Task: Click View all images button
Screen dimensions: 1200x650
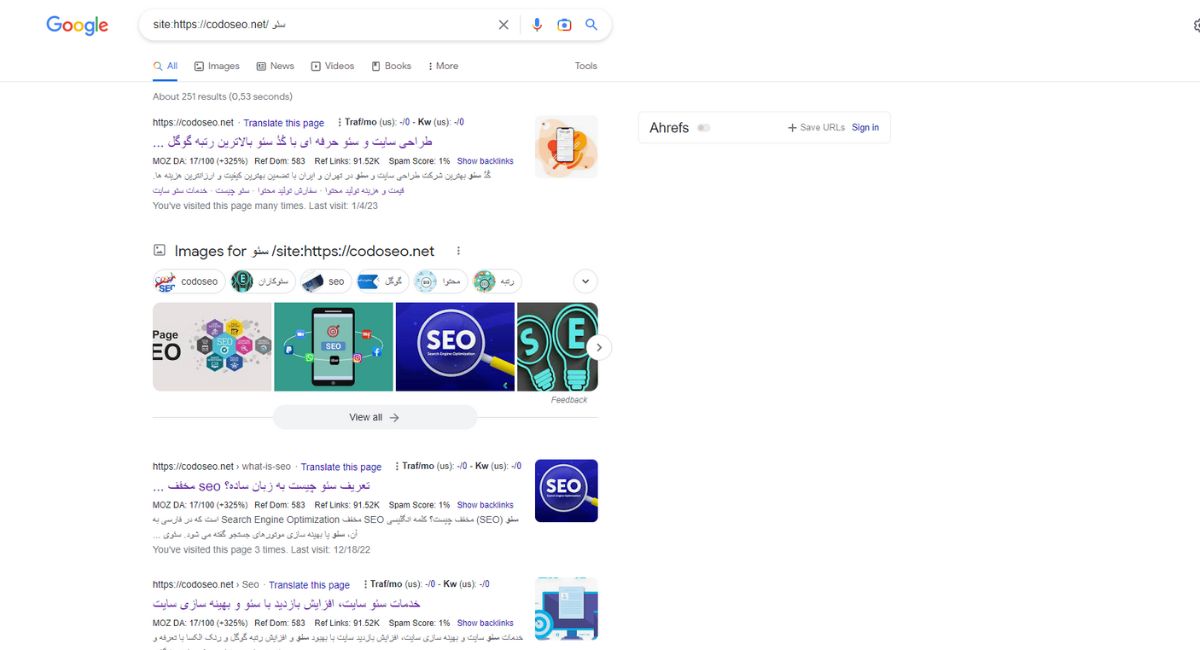Action: click(375, 417)
